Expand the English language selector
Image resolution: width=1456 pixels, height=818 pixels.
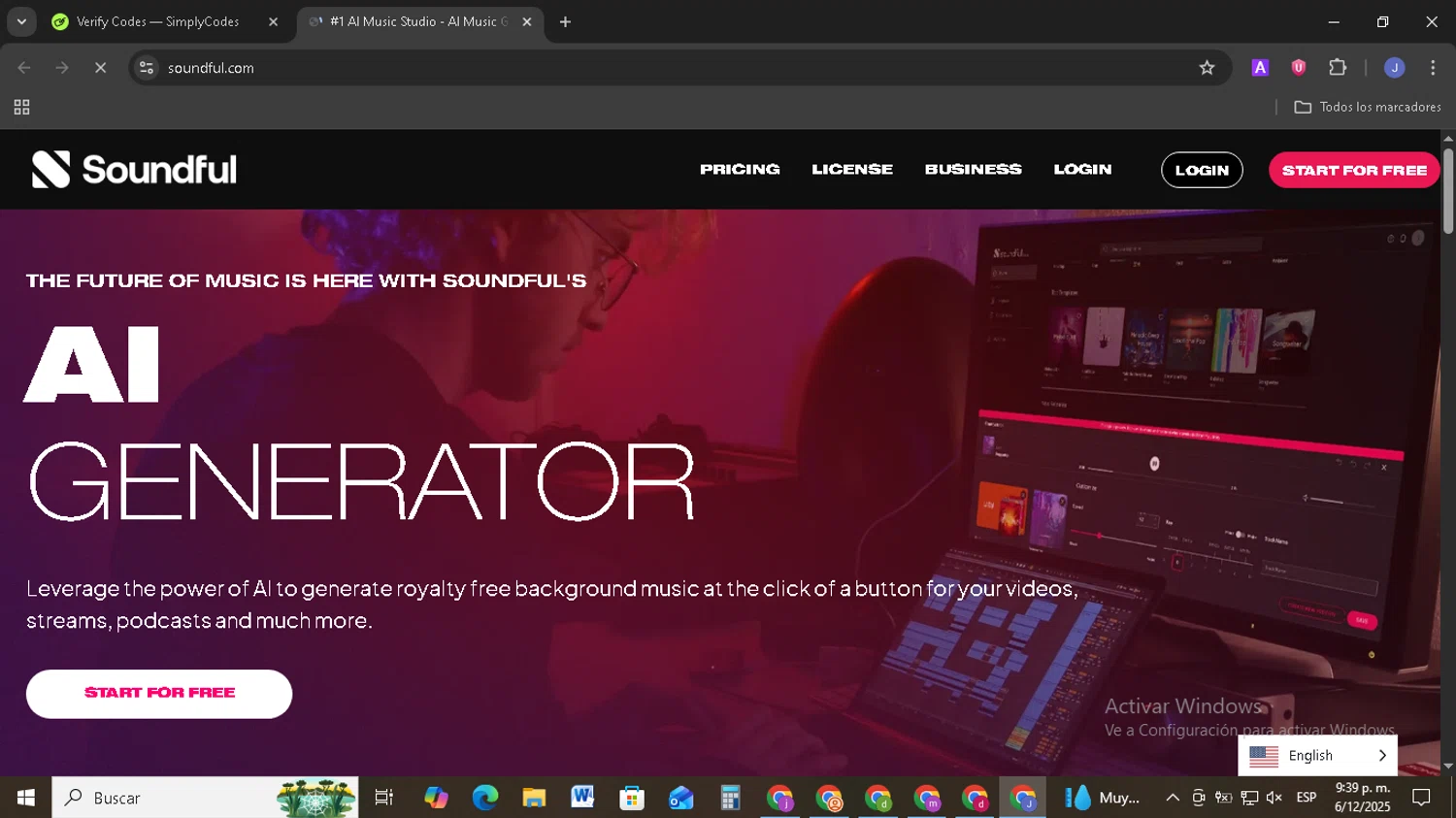pos(1317,756)
